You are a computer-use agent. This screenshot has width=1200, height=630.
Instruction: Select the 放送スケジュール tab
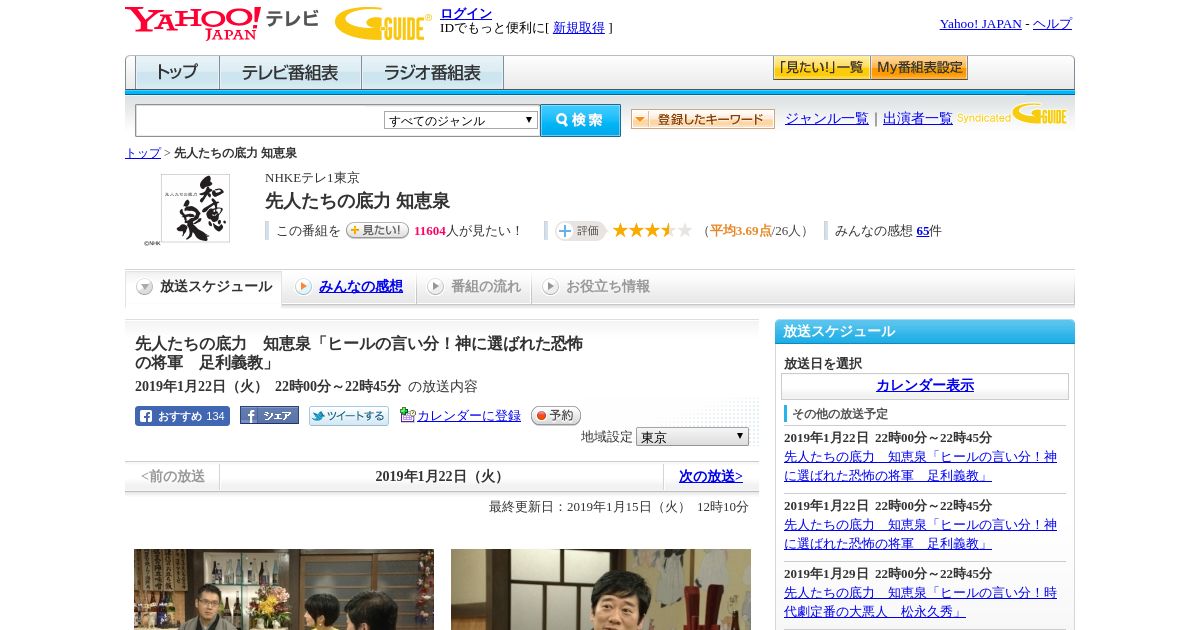pyautogui.click(x=204, y=287)
